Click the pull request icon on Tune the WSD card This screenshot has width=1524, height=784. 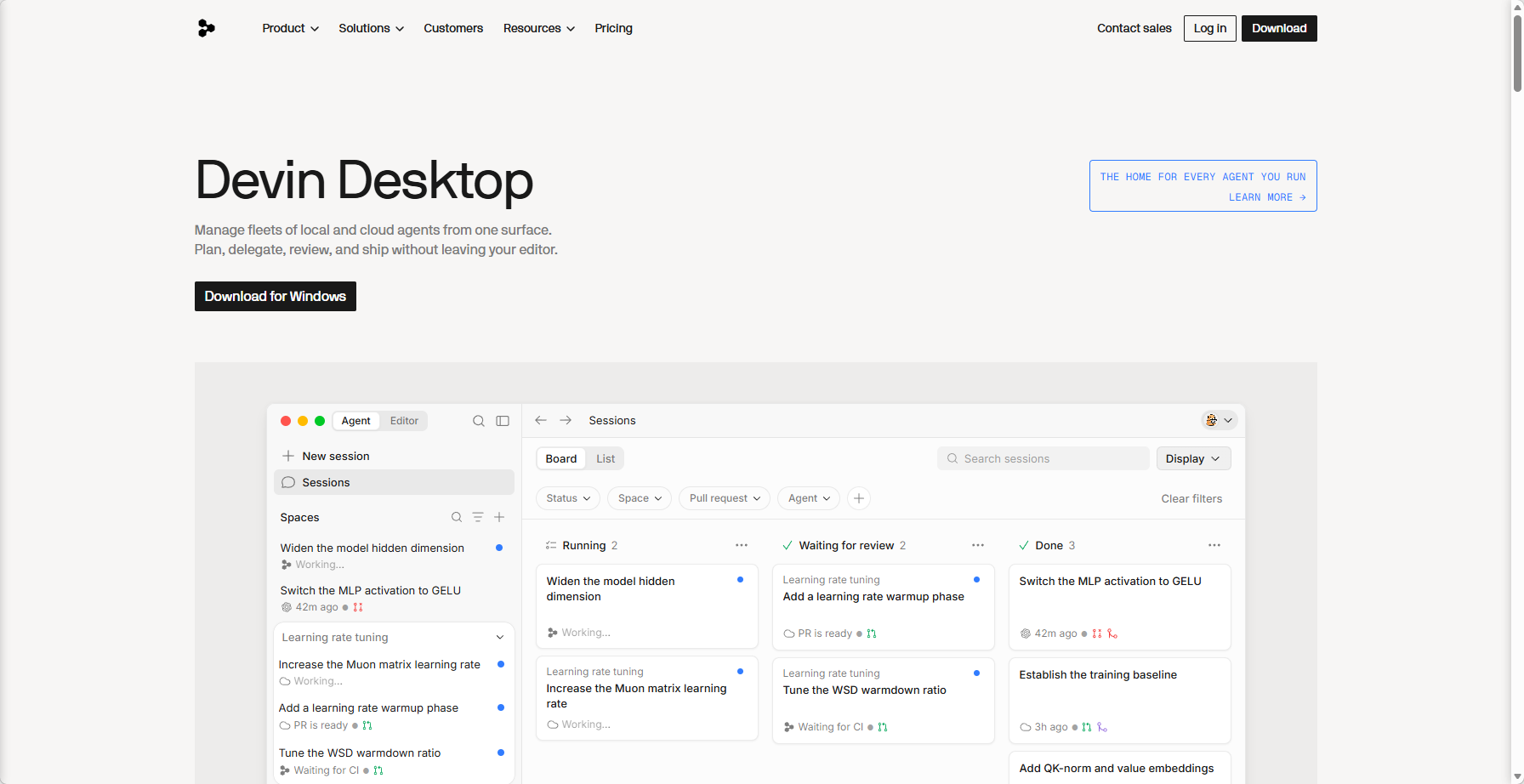coord(883,727)
